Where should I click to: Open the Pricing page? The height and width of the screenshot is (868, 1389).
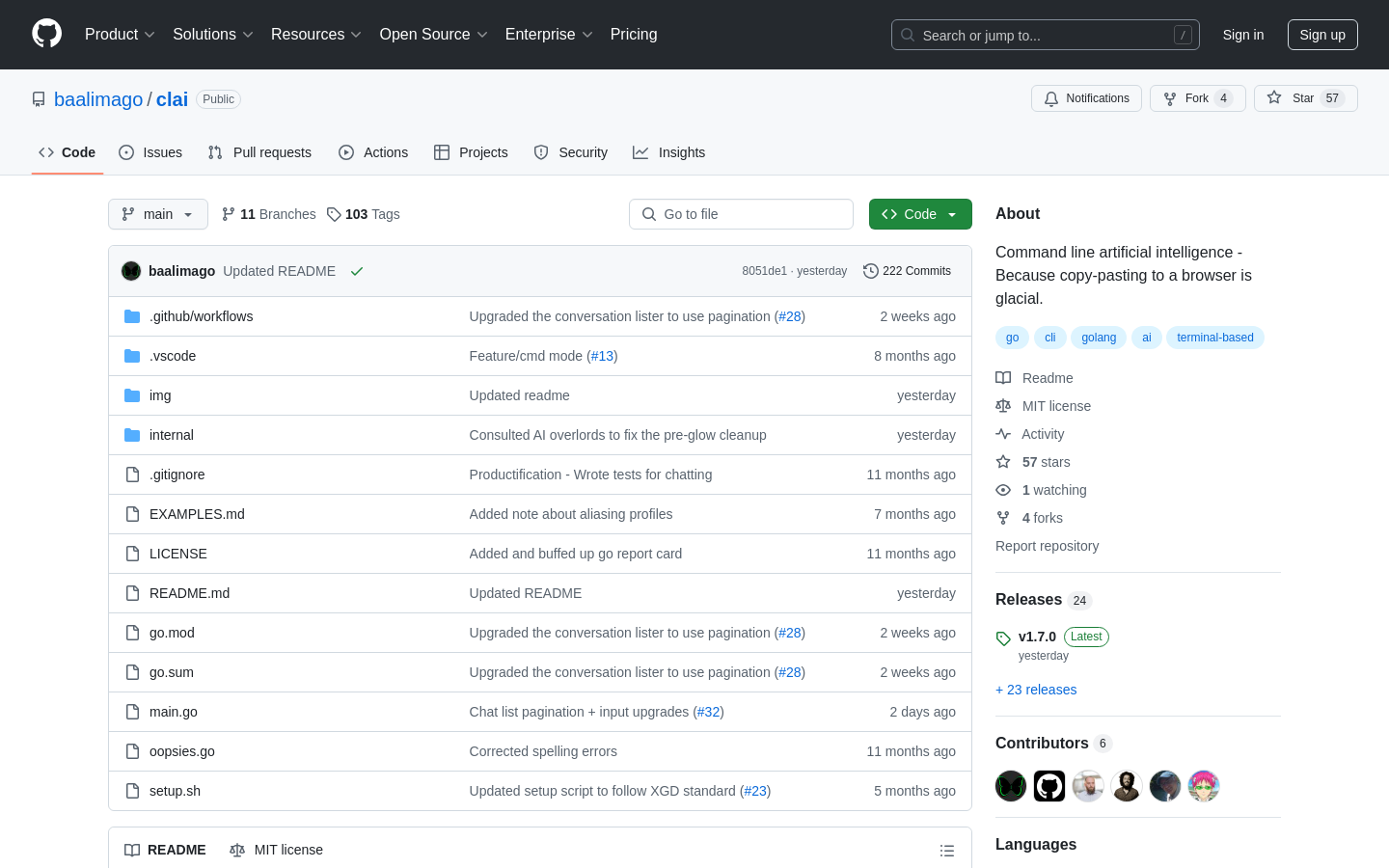(x=634, y=35)
